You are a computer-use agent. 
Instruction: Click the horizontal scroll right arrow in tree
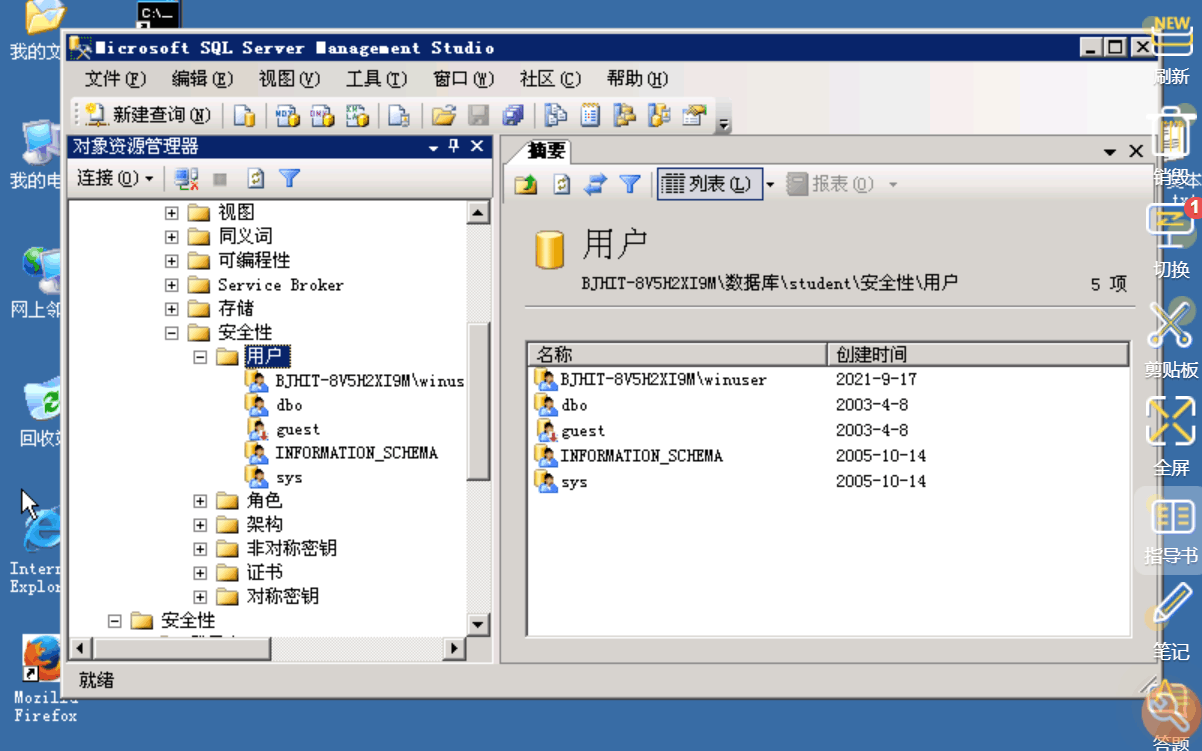click(x=455, y=648)
